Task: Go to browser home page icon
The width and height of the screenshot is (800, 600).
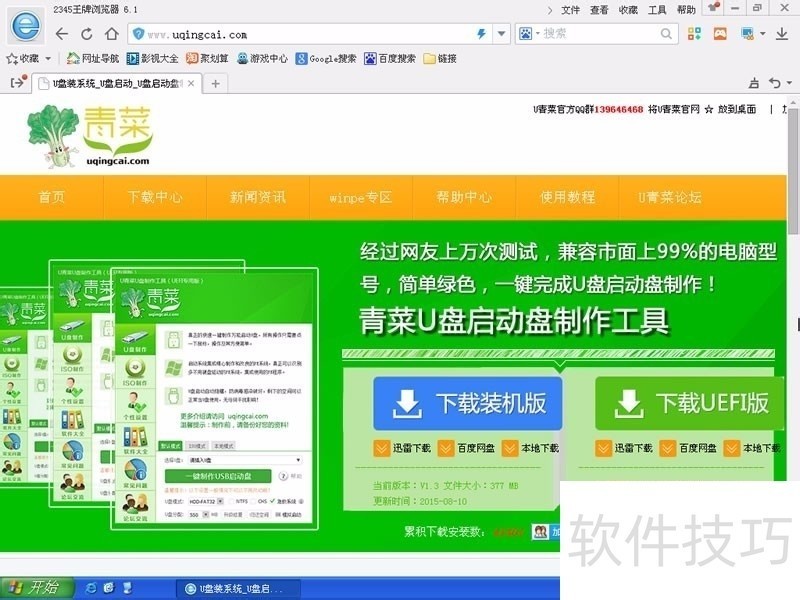Action: 112,34
